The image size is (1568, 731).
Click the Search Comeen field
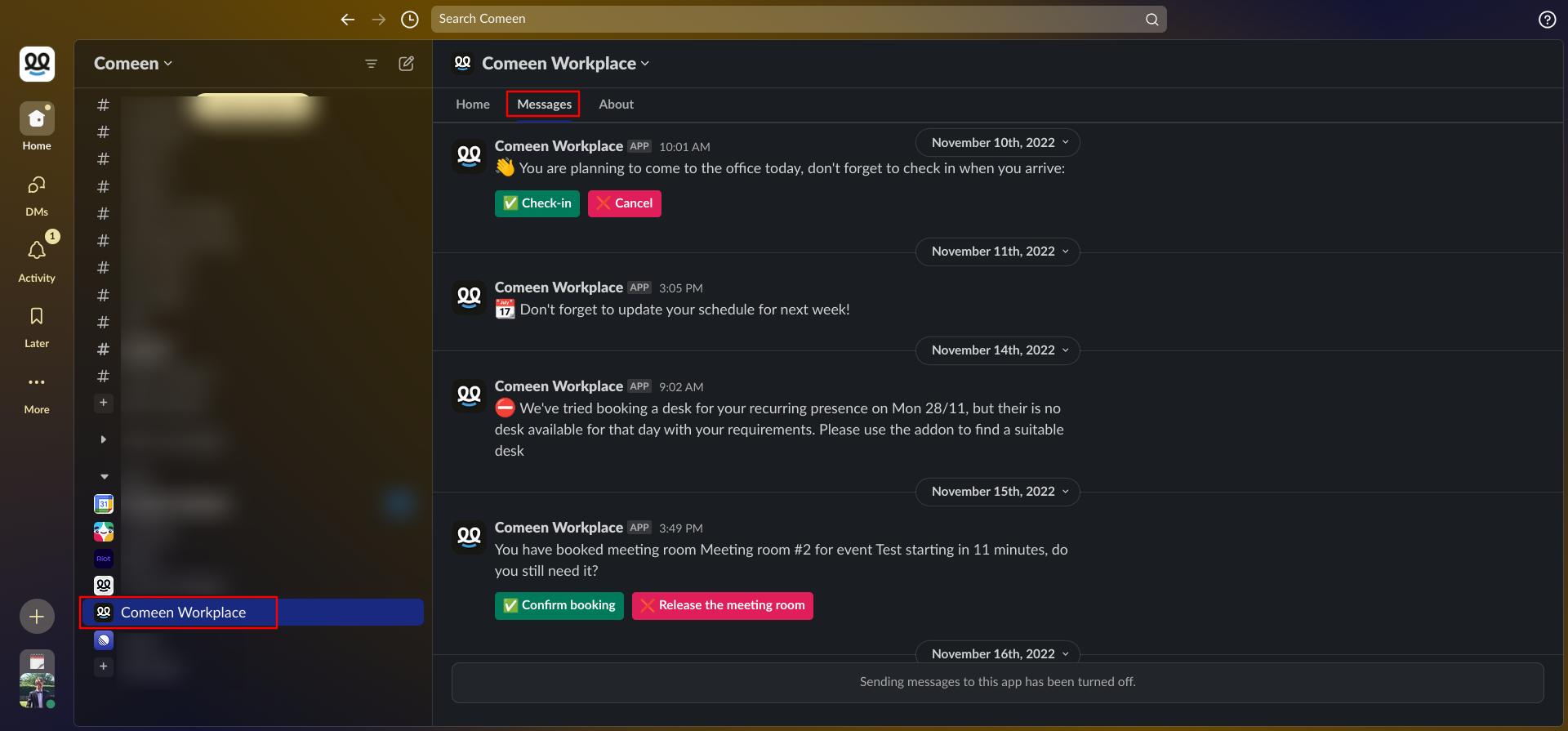point(799,20)
